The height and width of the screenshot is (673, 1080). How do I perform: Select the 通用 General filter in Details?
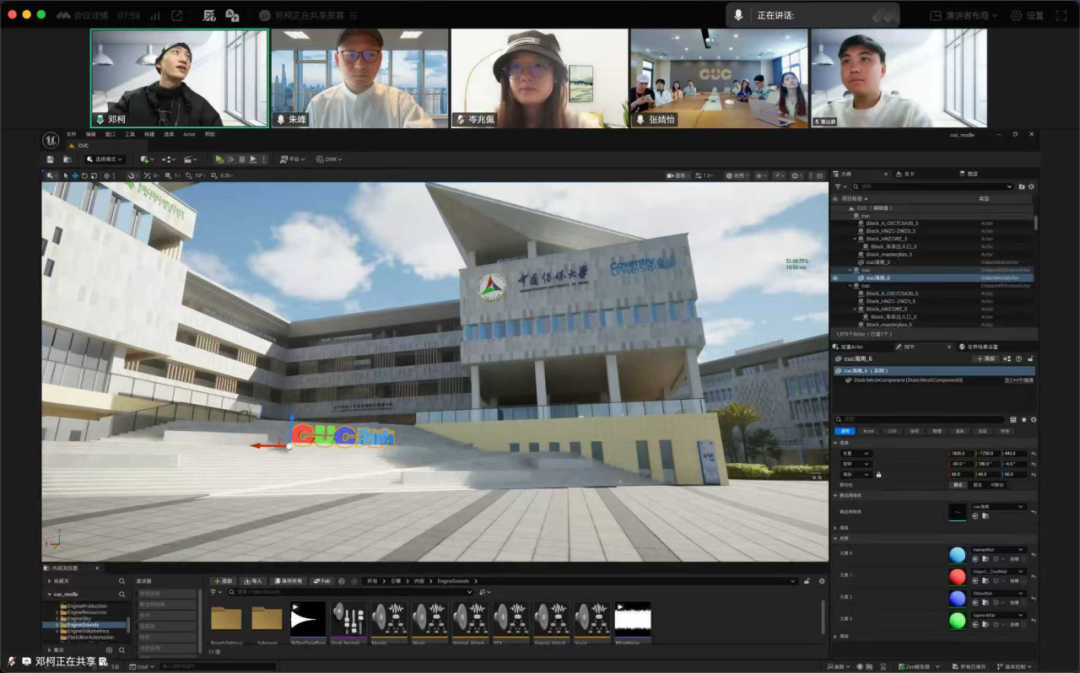tap(845, 431)
